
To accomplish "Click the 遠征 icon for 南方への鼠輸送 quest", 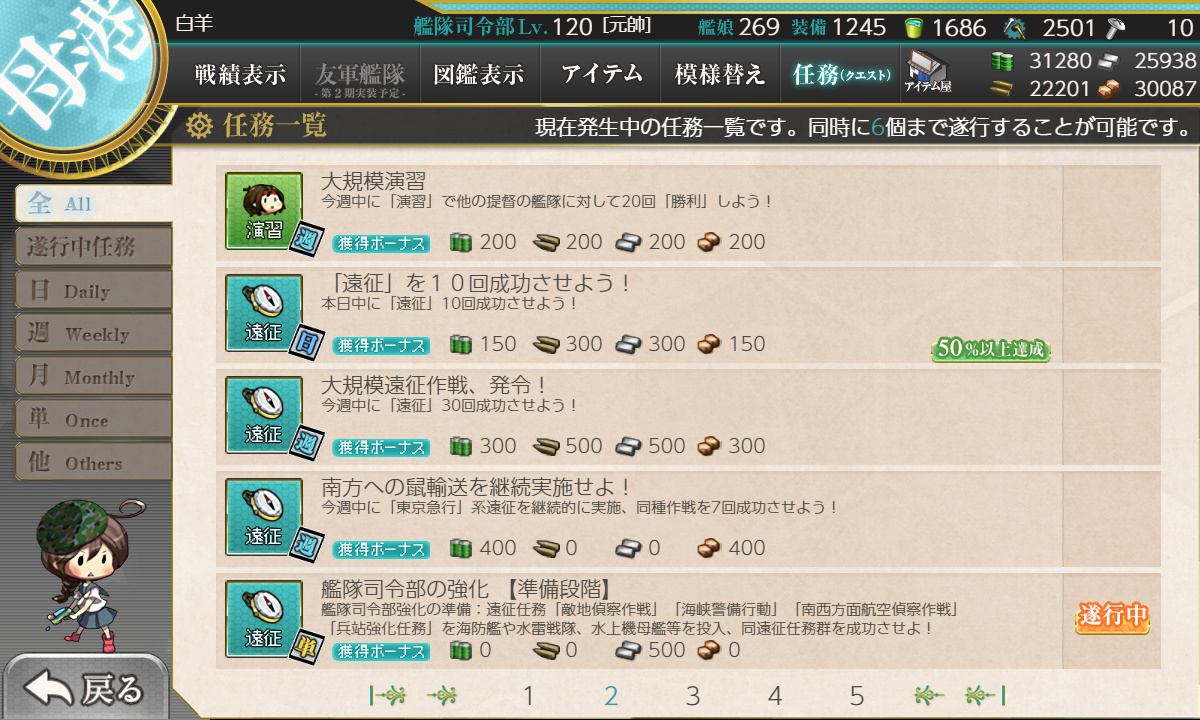I will point(264,517).
